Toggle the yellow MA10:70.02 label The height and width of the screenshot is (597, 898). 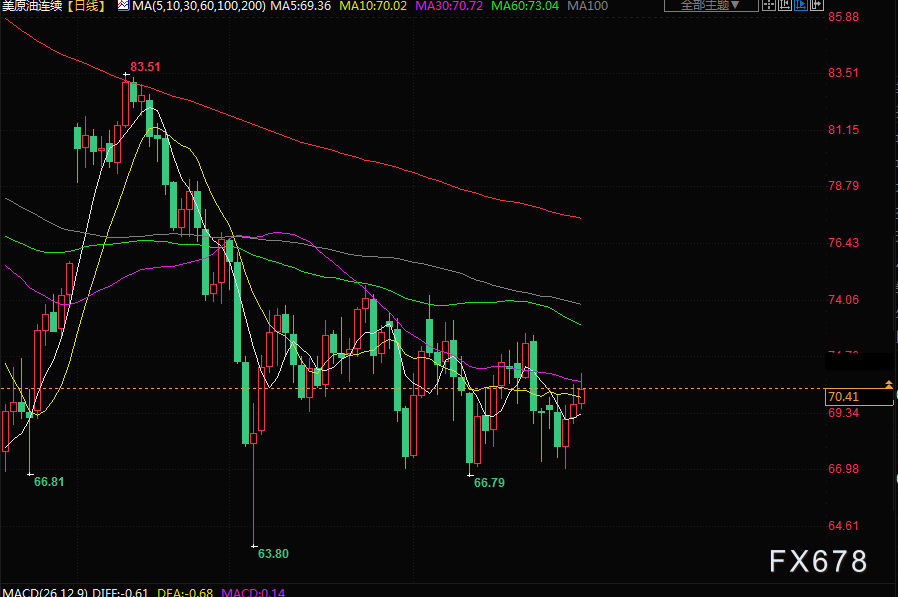(373, 6)
